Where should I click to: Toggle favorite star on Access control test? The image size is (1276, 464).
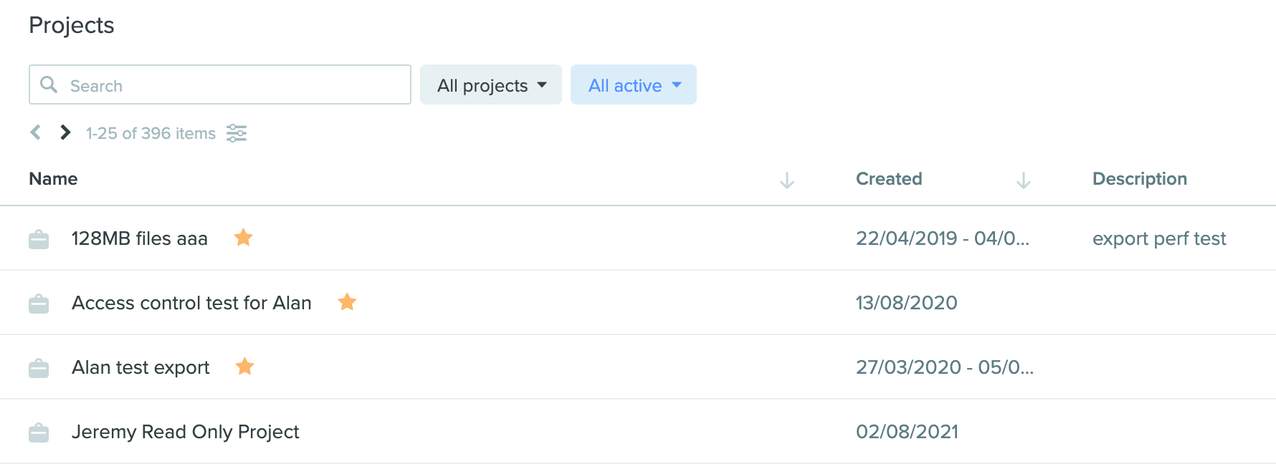347,301
